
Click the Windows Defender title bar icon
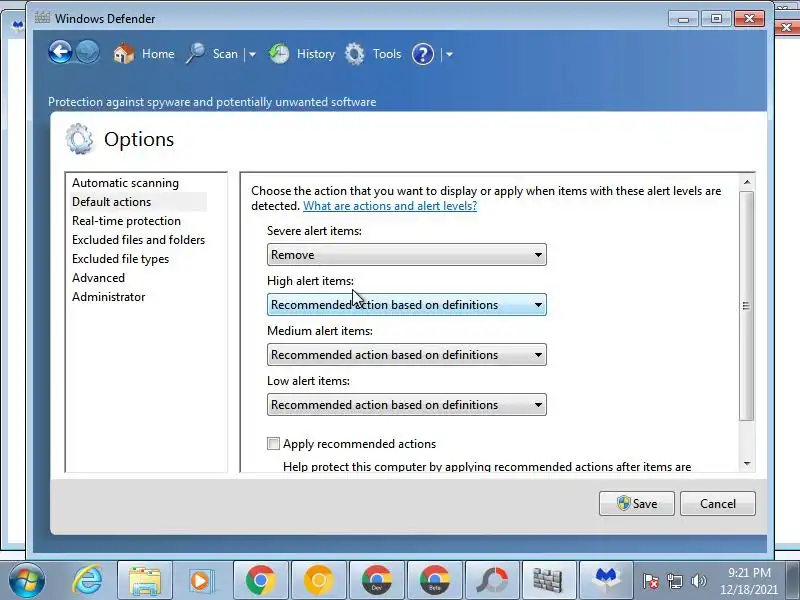[x=42, y=18]
